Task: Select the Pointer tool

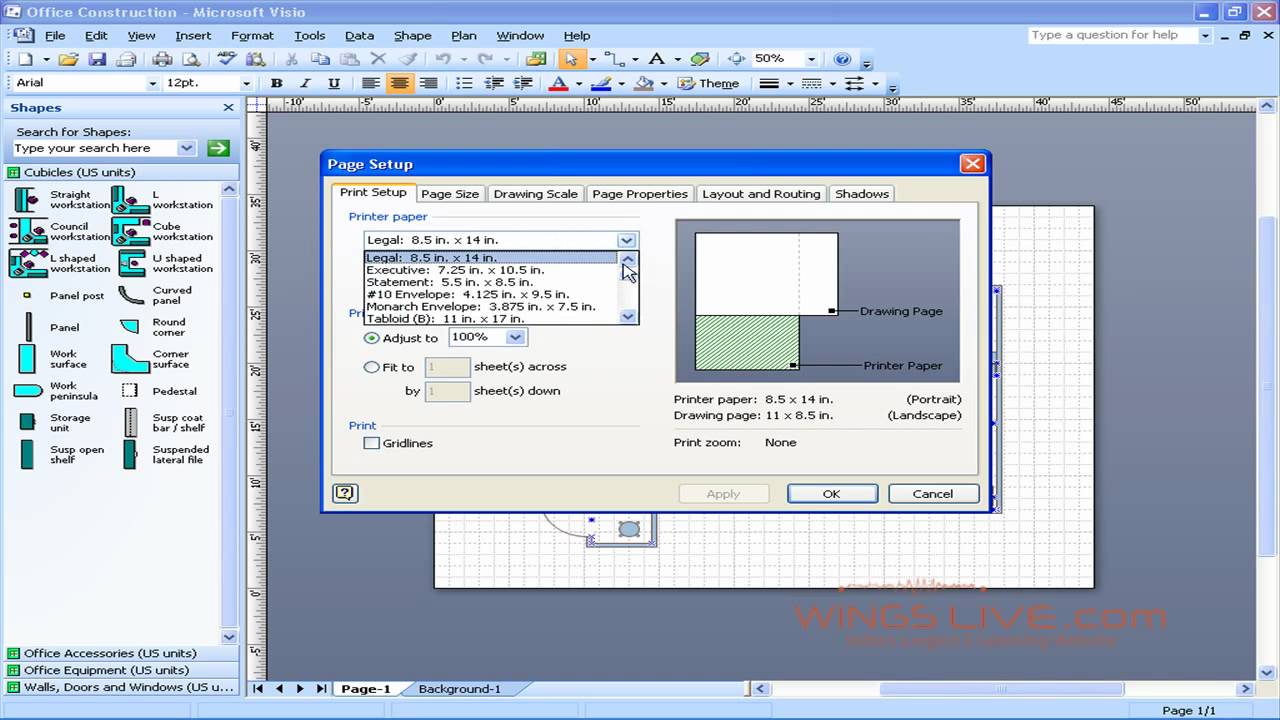Action: [571, 59]
